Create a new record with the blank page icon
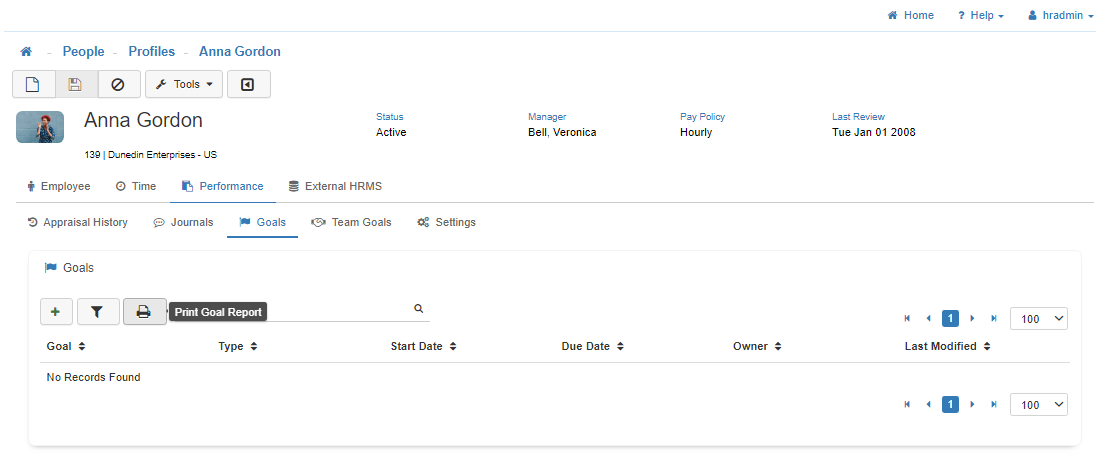 33,85
